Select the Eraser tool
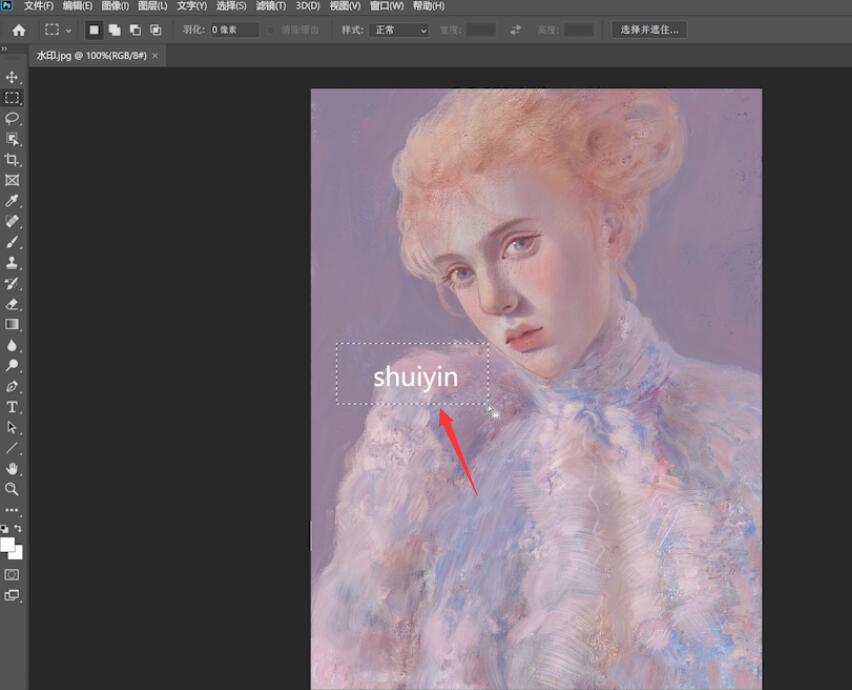Image resolution: width=852 pixels, height=690 pixels. pyautogui.click(x=11, y=304)
